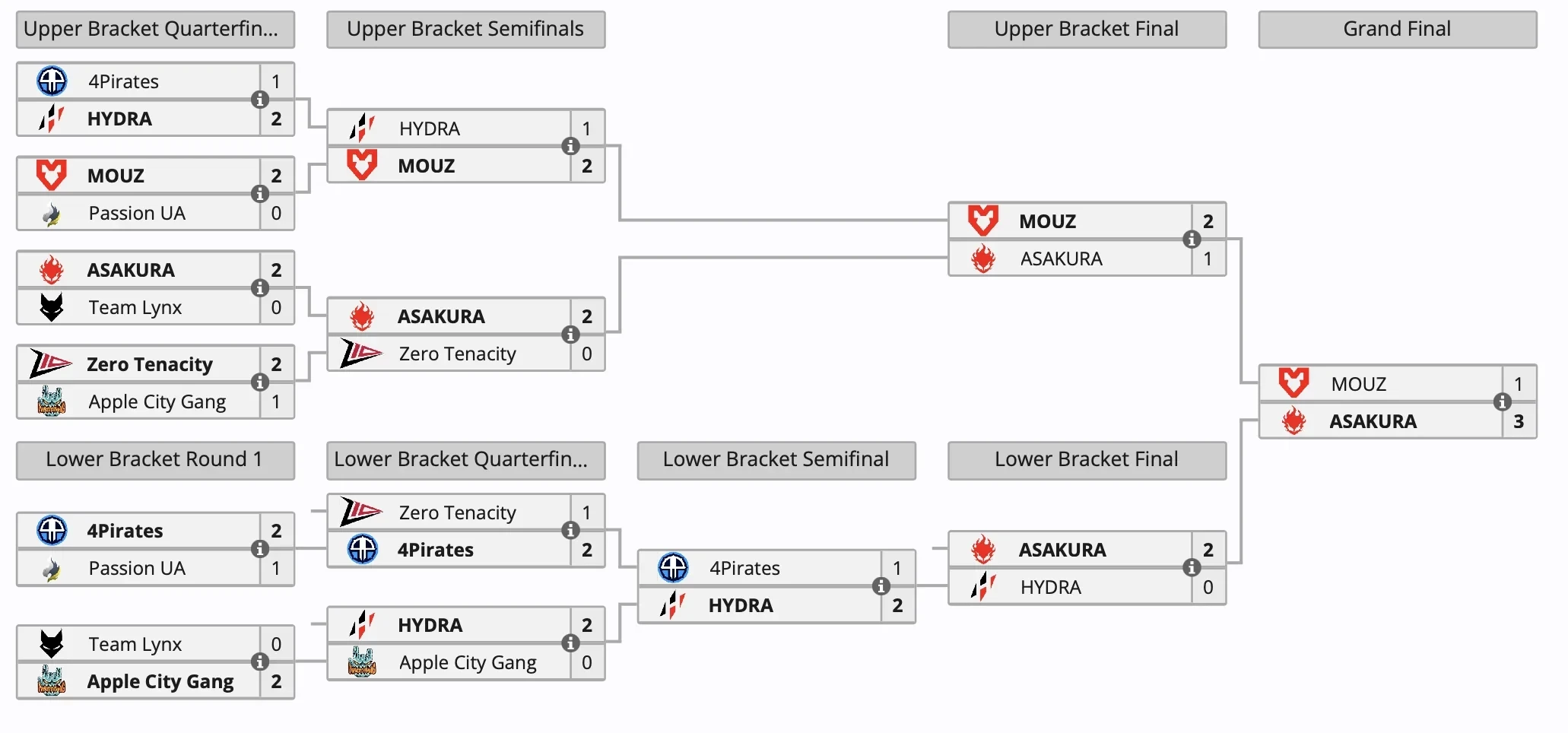
Task: Click Passion UA name in Lower Round 1
Action: coord(137,568)
